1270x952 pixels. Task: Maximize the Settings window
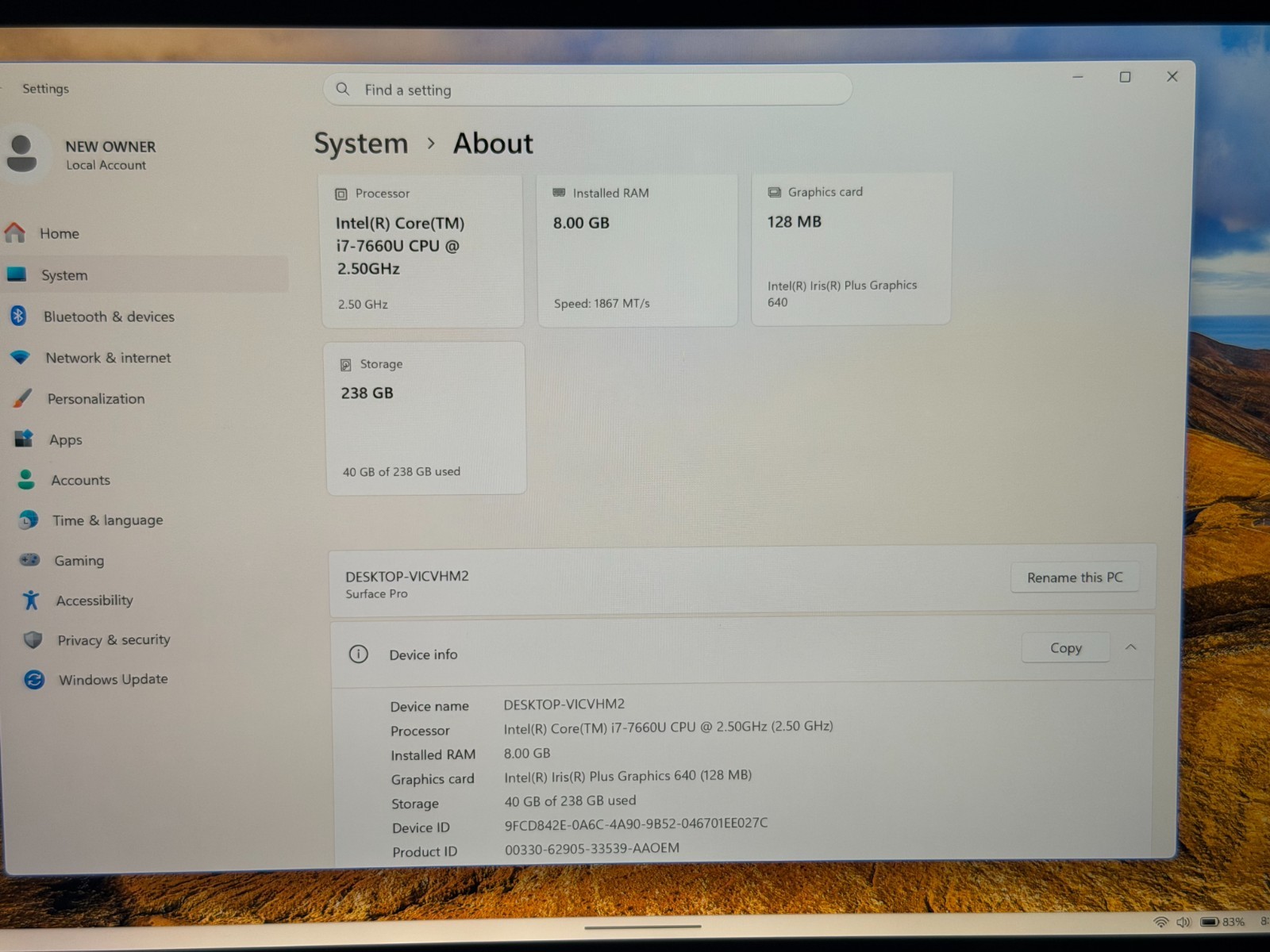(1125, 77)
